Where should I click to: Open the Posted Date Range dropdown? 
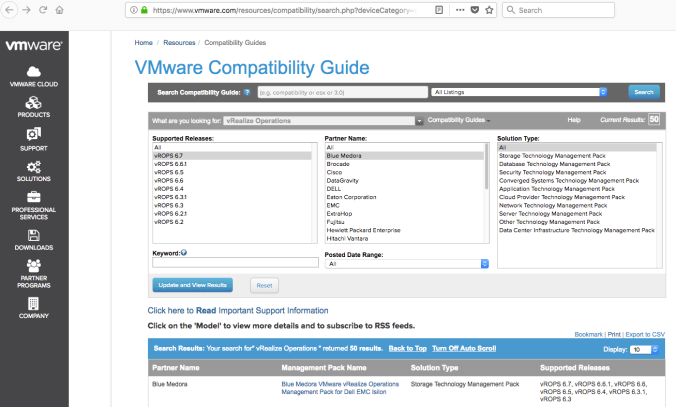coord(407,263)
